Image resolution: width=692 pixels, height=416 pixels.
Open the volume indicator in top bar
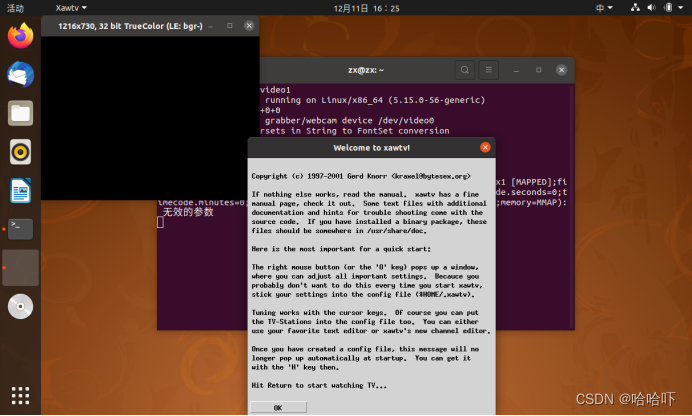pos(651,7)
